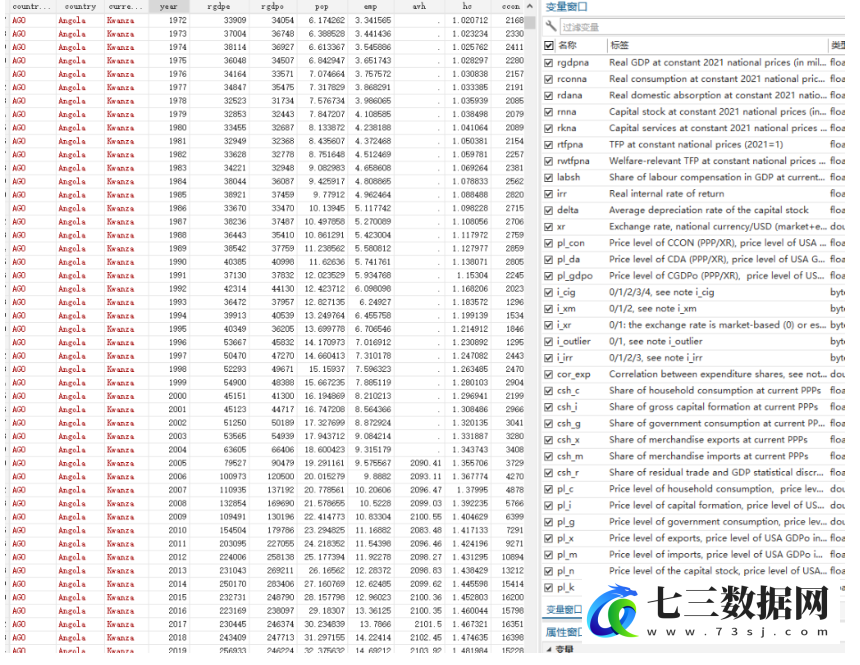Viewport: 860px width, 665px height.
Task: Toggle the rconna variable checkbox
Action: 548,80
